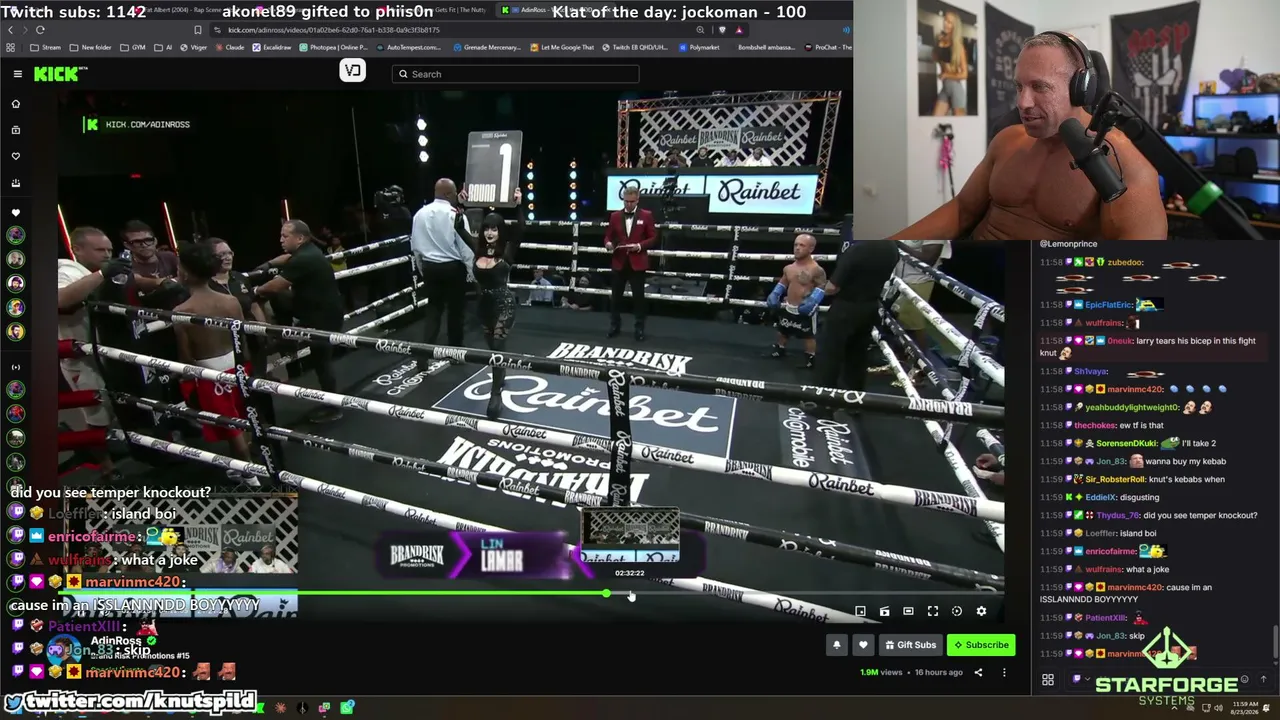Click the green KICK logo
The height and width of the screenshot is (720, 1280).
pos(61,74)
